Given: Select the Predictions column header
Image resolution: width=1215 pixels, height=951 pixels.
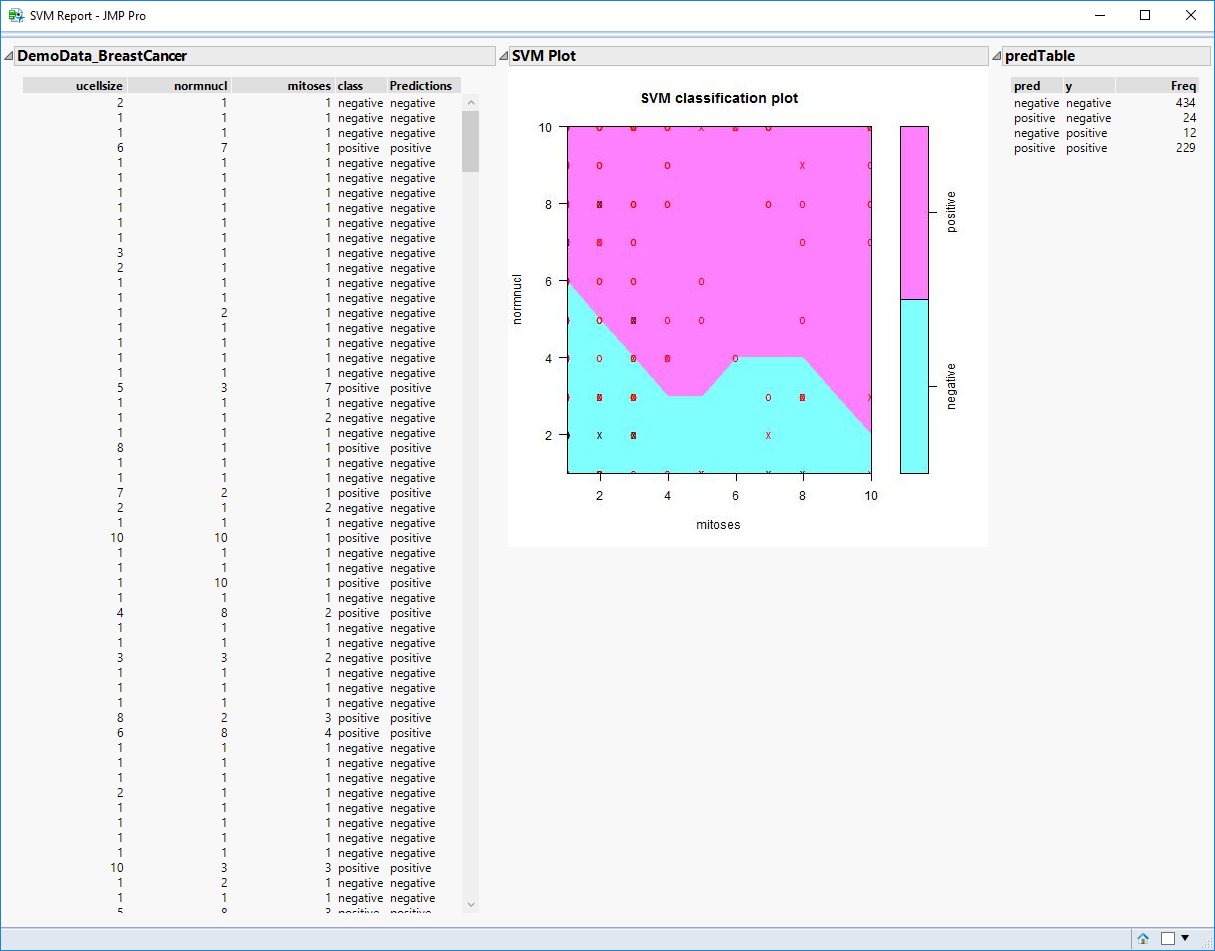Looking at the screenshot, I should pos(422,85).
